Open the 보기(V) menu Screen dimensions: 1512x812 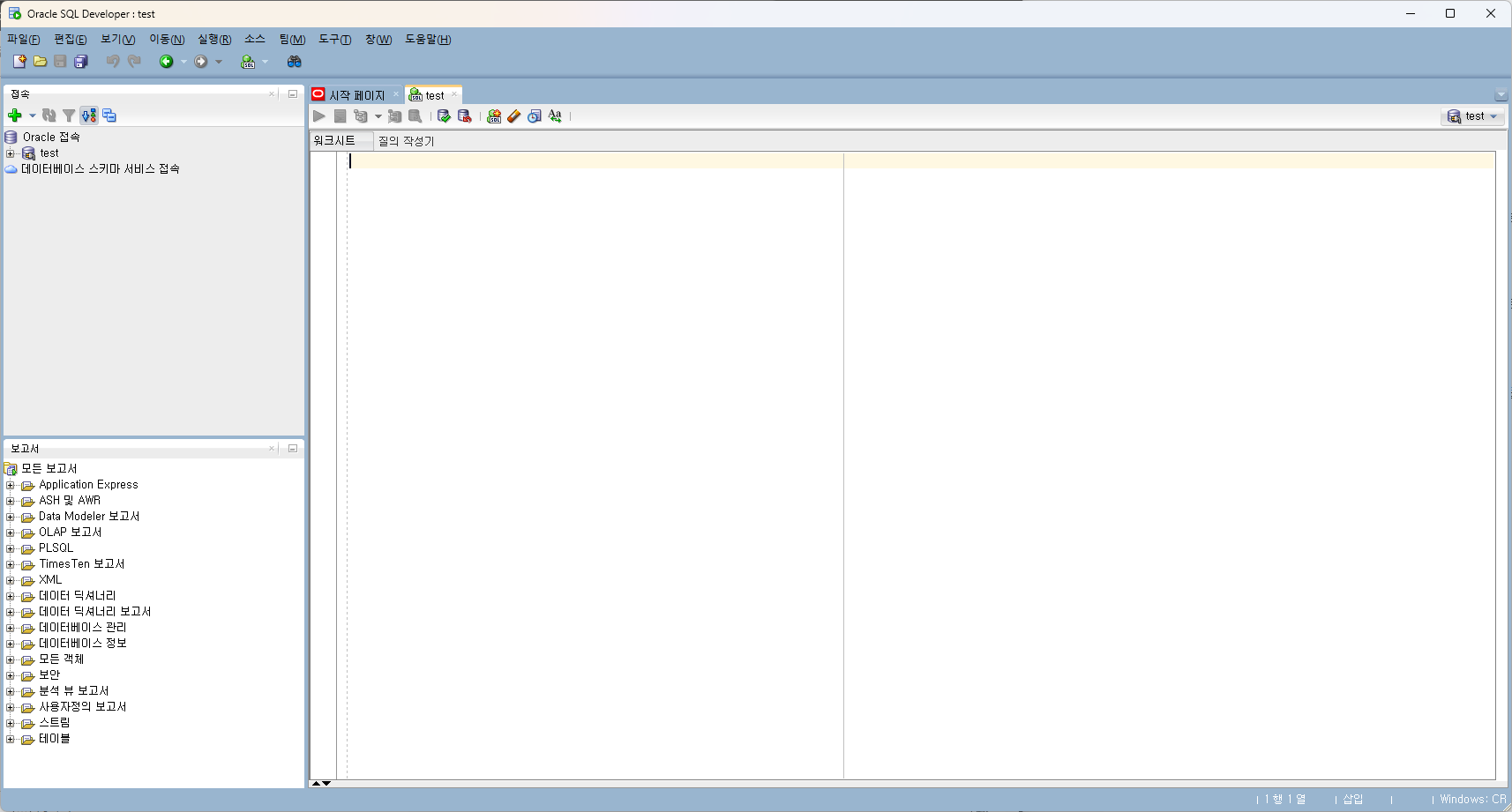click(x=118, y=40)
